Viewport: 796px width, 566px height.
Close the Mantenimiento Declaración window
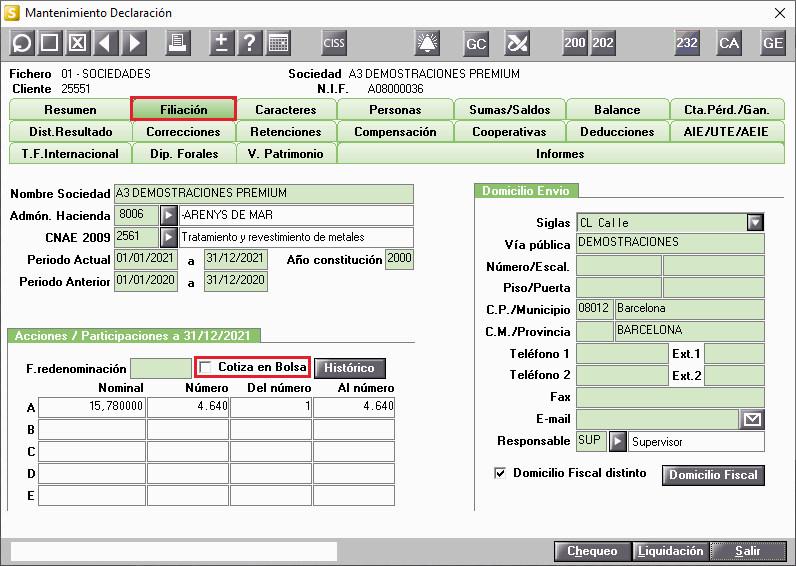(x=780, y=13)
